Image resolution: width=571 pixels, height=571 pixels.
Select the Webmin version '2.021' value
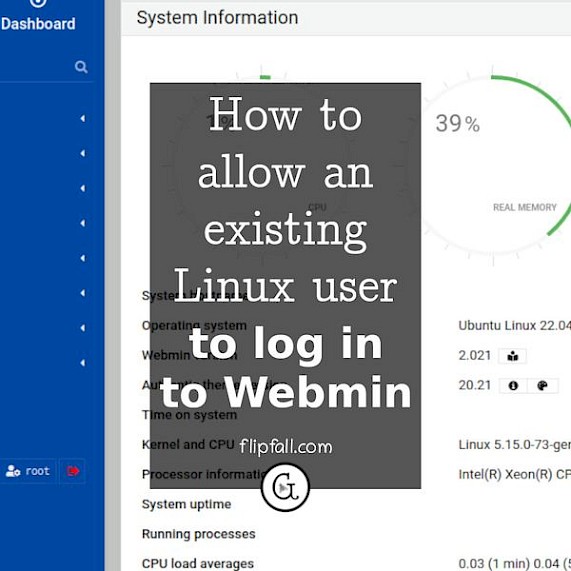click(x=475, y=355)
